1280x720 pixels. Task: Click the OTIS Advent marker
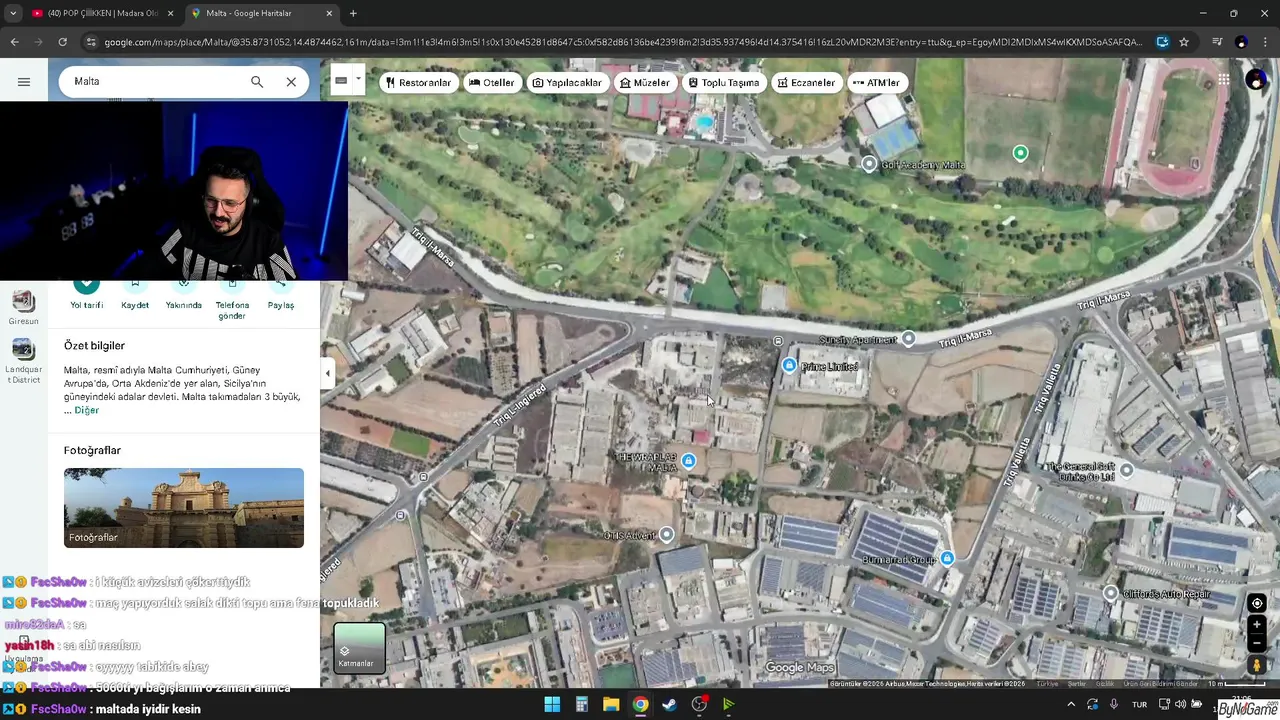[666, 535]
